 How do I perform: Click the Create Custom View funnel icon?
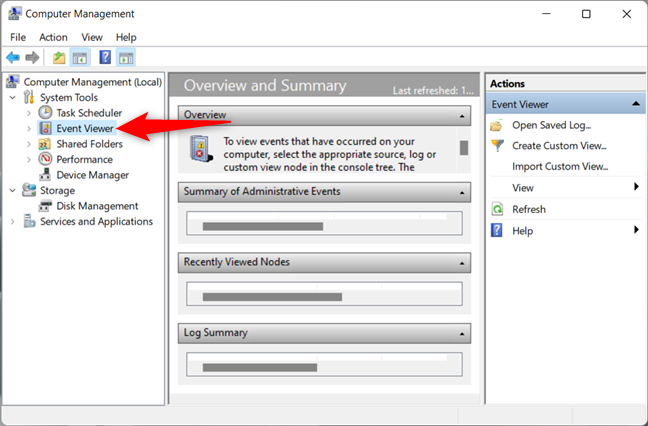497,145
